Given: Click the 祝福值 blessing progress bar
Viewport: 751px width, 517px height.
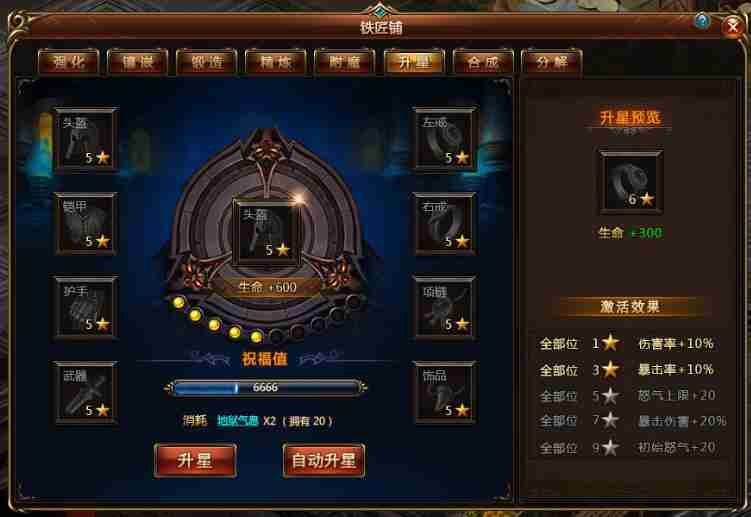Looking at the screenshot, I should (x=266, y=388).
